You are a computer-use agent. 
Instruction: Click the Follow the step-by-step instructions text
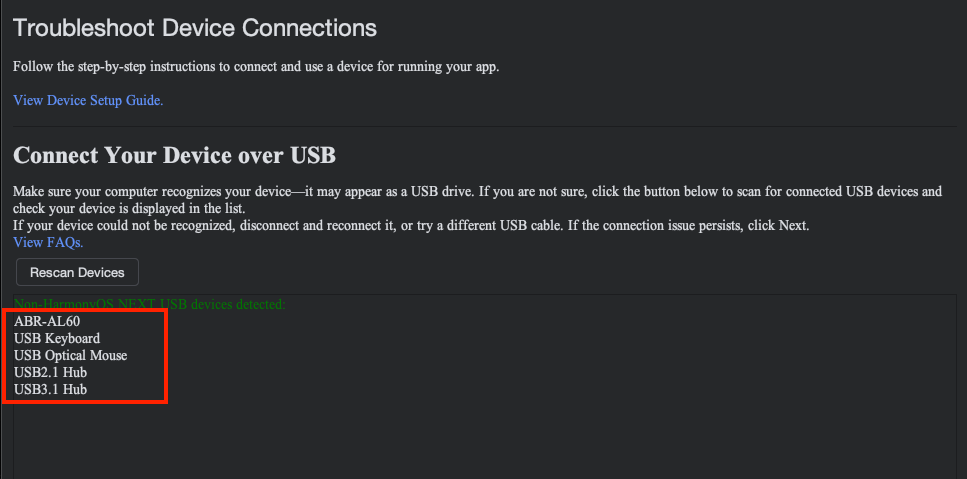click(x=255, y=67)
